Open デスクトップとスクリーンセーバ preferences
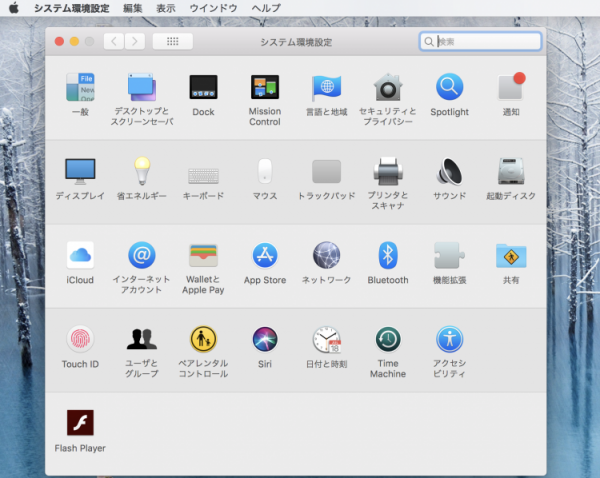 (142, 88)
